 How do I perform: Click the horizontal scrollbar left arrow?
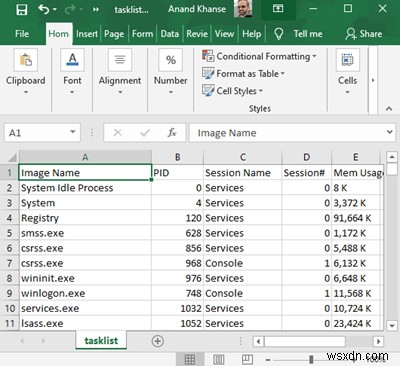(x=258, y=341)
